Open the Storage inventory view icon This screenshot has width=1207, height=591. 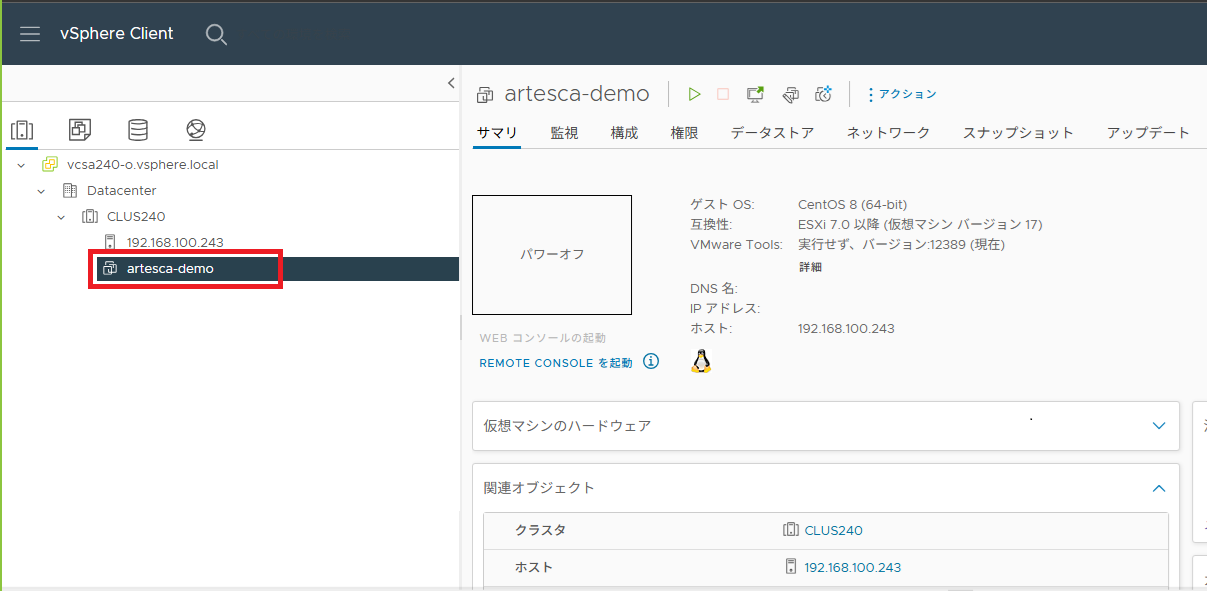tap(138, 130)
